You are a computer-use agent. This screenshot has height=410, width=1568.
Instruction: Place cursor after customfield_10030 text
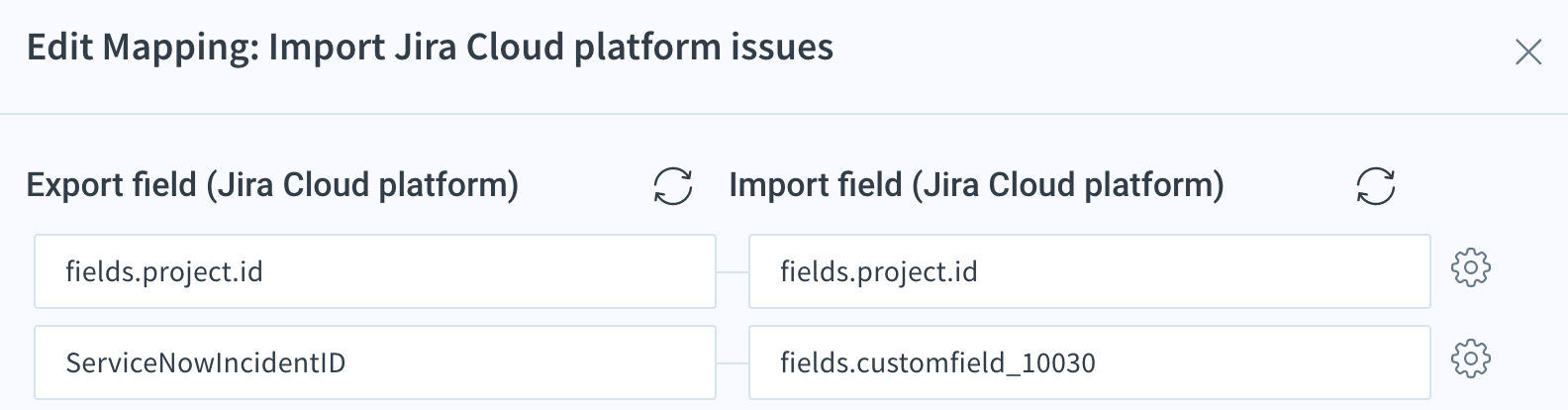pos(1099,362)
